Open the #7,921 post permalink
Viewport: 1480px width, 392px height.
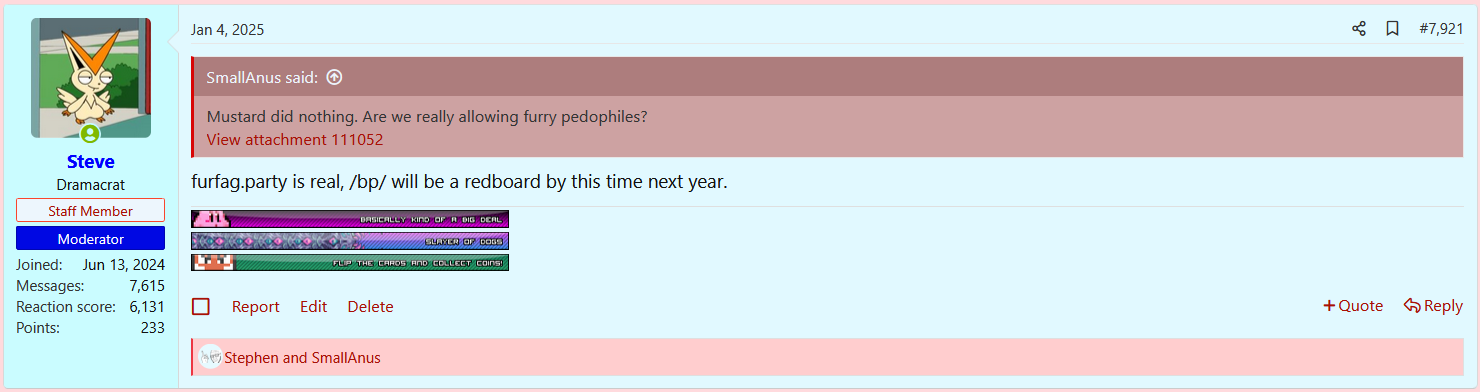1441,29
